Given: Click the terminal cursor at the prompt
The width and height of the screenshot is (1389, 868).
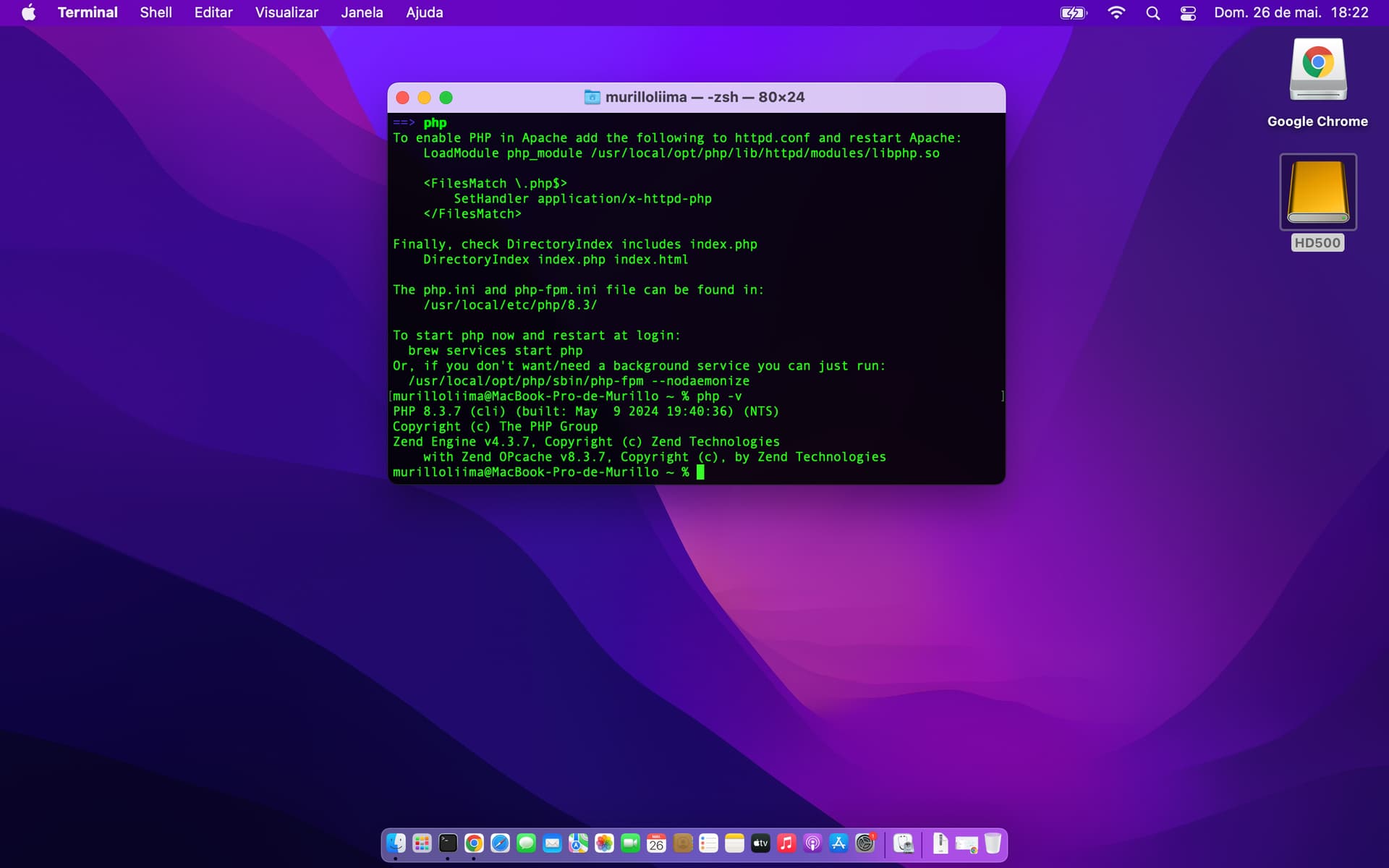Looking at the screenshot, I should click(x=700, y=472).
